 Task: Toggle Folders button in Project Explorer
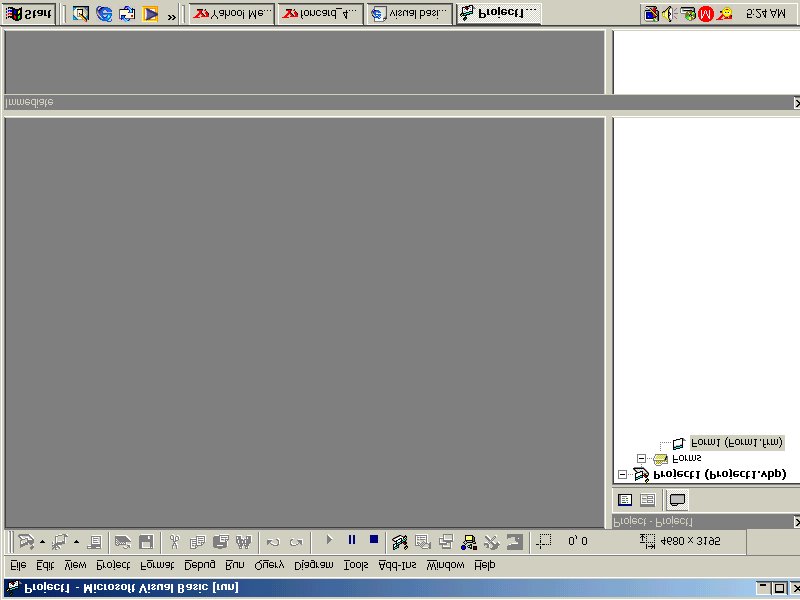(678, 499)
